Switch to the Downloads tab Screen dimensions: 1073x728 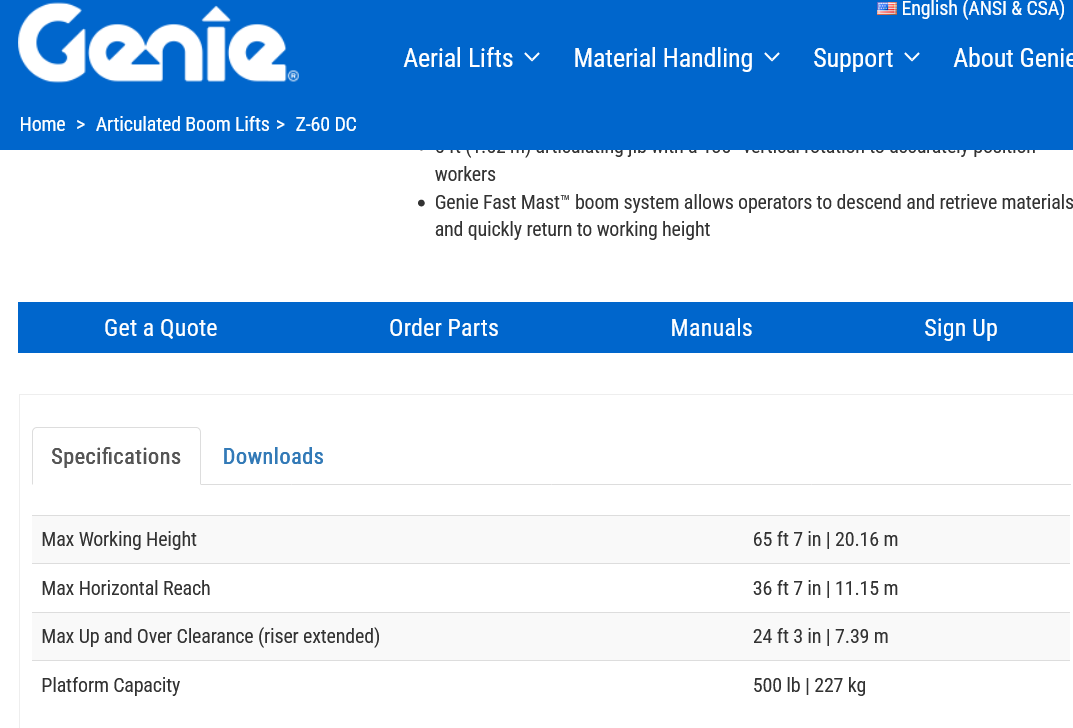tap(273, 456)
